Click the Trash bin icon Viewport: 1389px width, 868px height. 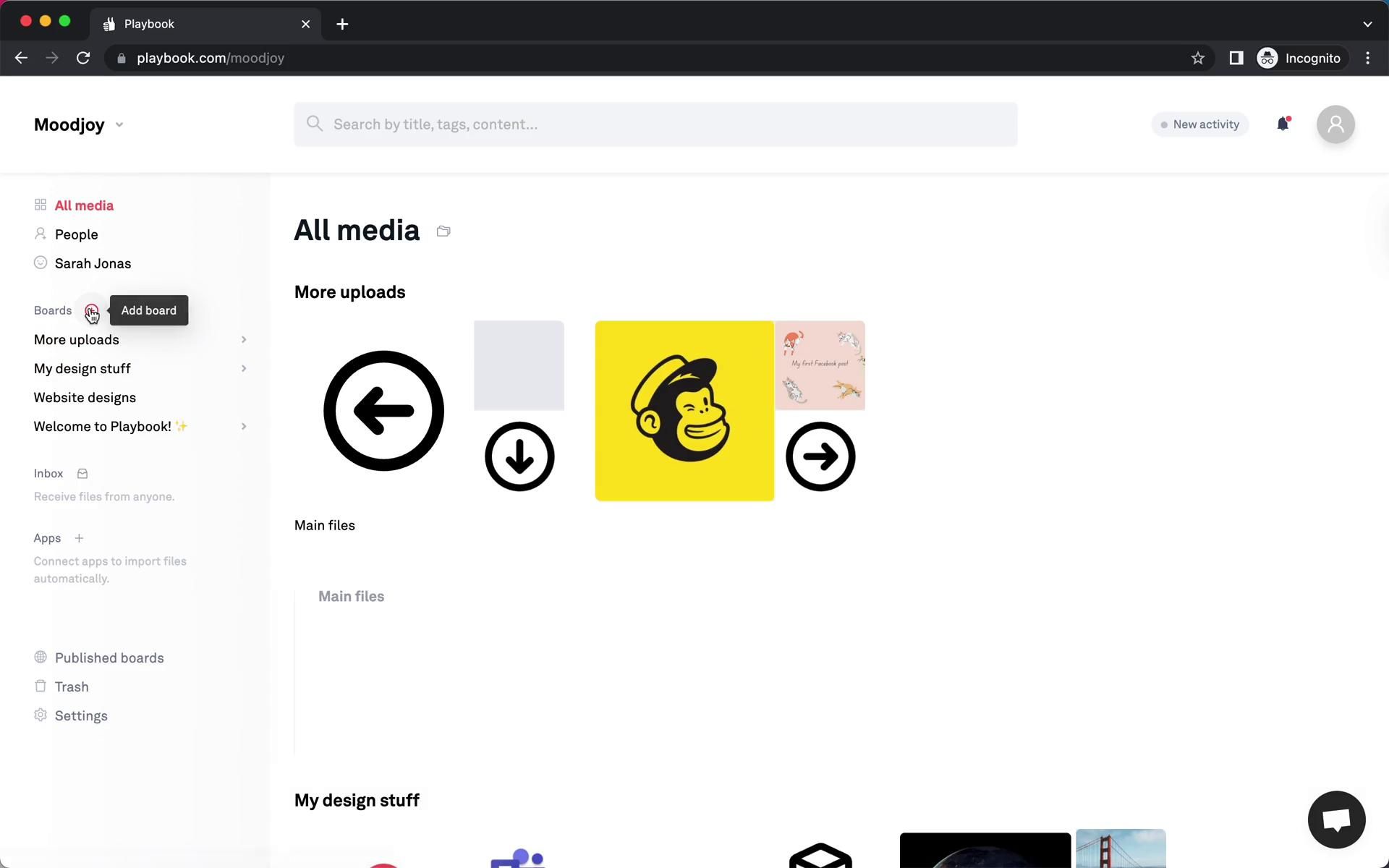coord(41,686)
